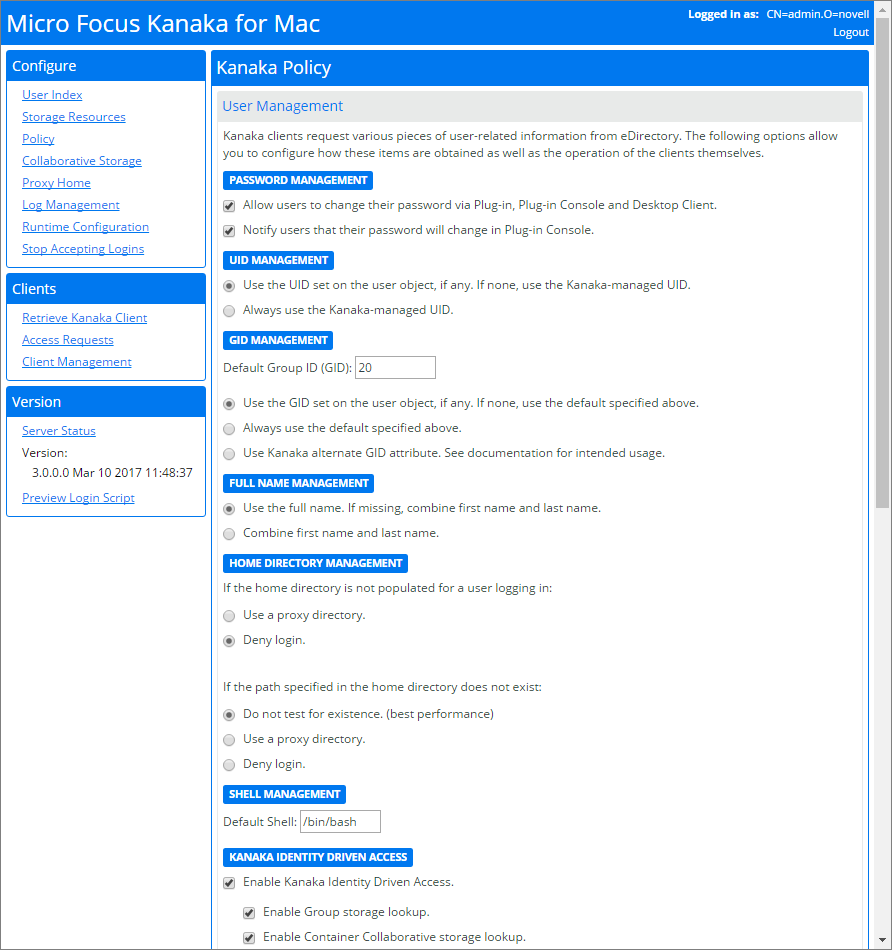Select always use default GID specified above
The image size is (893, 950).
coord(229,429)
